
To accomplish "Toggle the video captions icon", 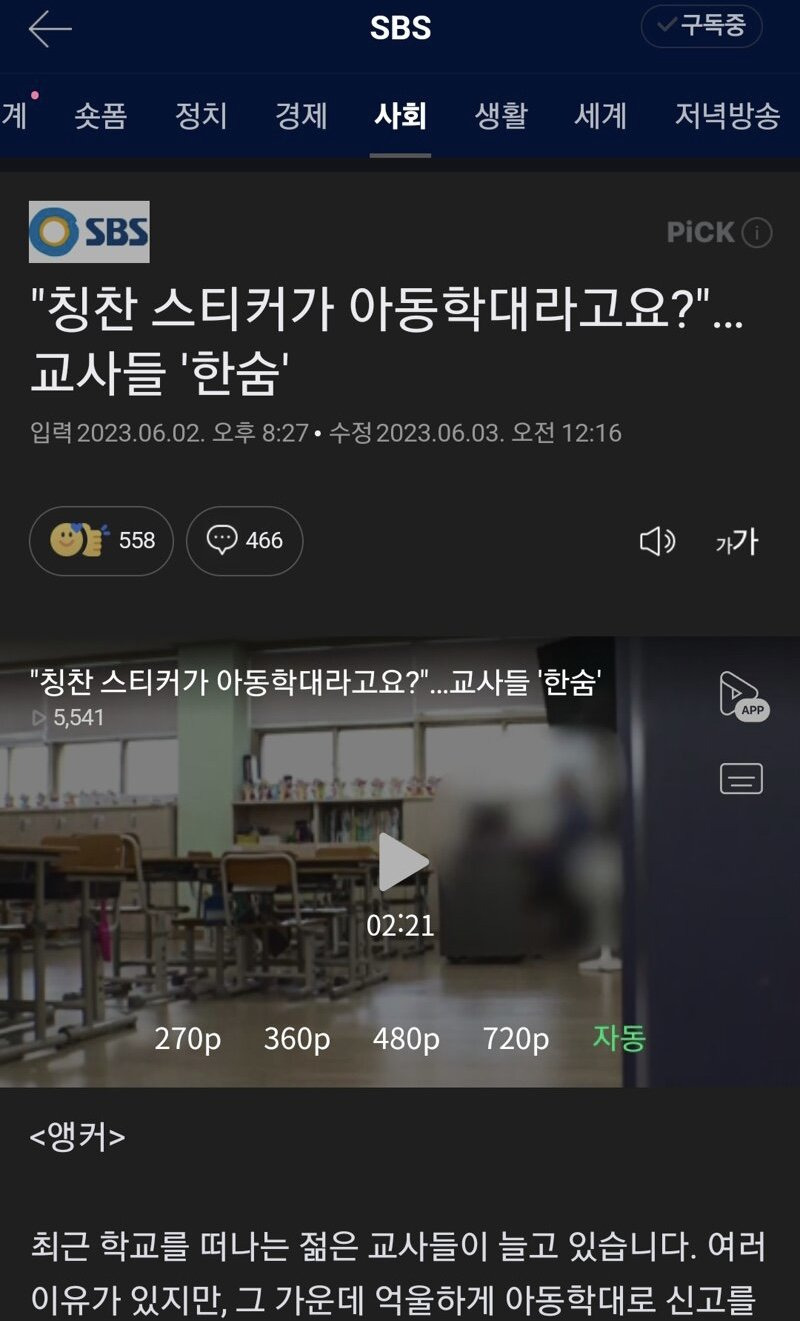I will (x=741, y=778).
